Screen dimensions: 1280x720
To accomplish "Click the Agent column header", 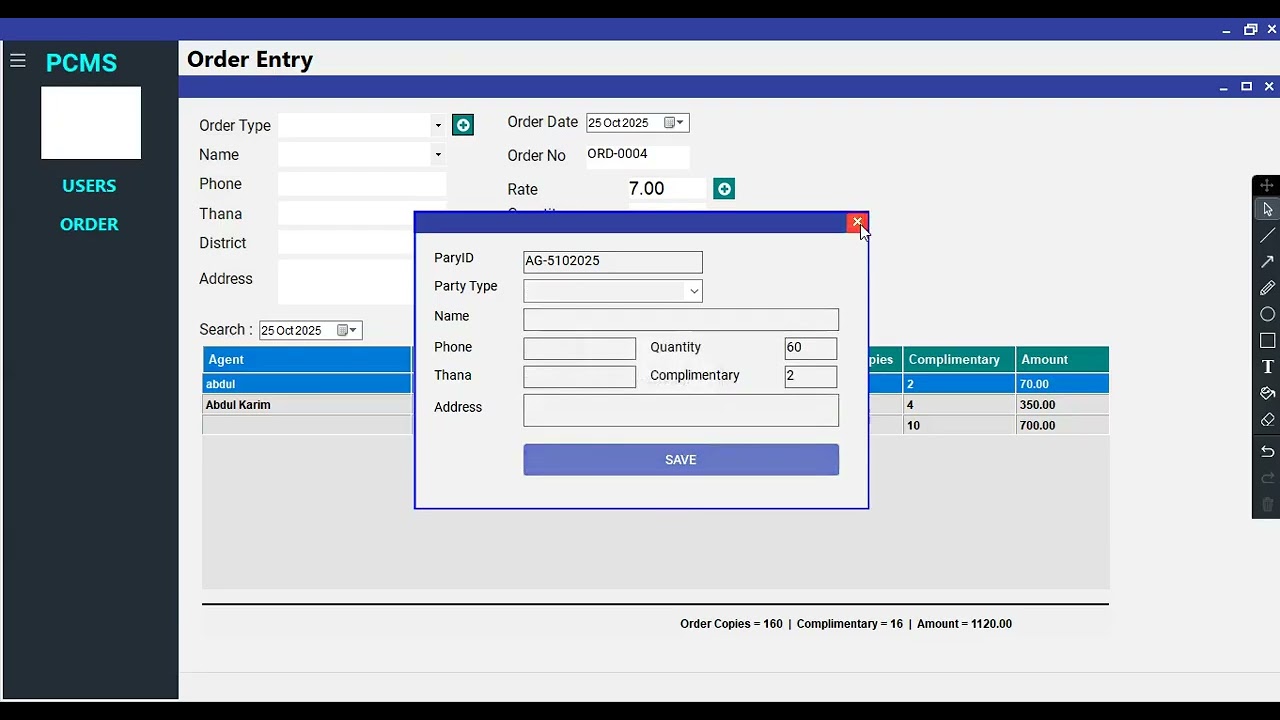I will pyautogui.click(x=307, y=360).
